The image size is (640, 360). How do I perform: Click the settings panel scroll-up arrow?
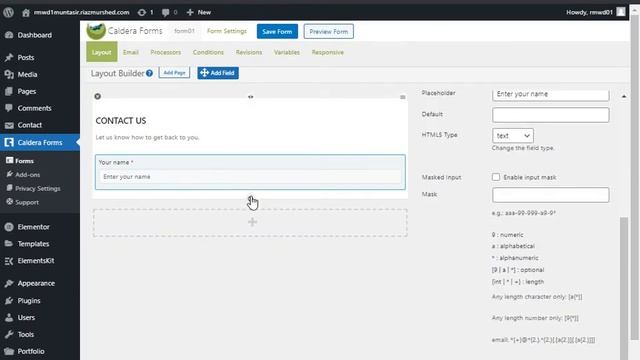click(624, 96)
